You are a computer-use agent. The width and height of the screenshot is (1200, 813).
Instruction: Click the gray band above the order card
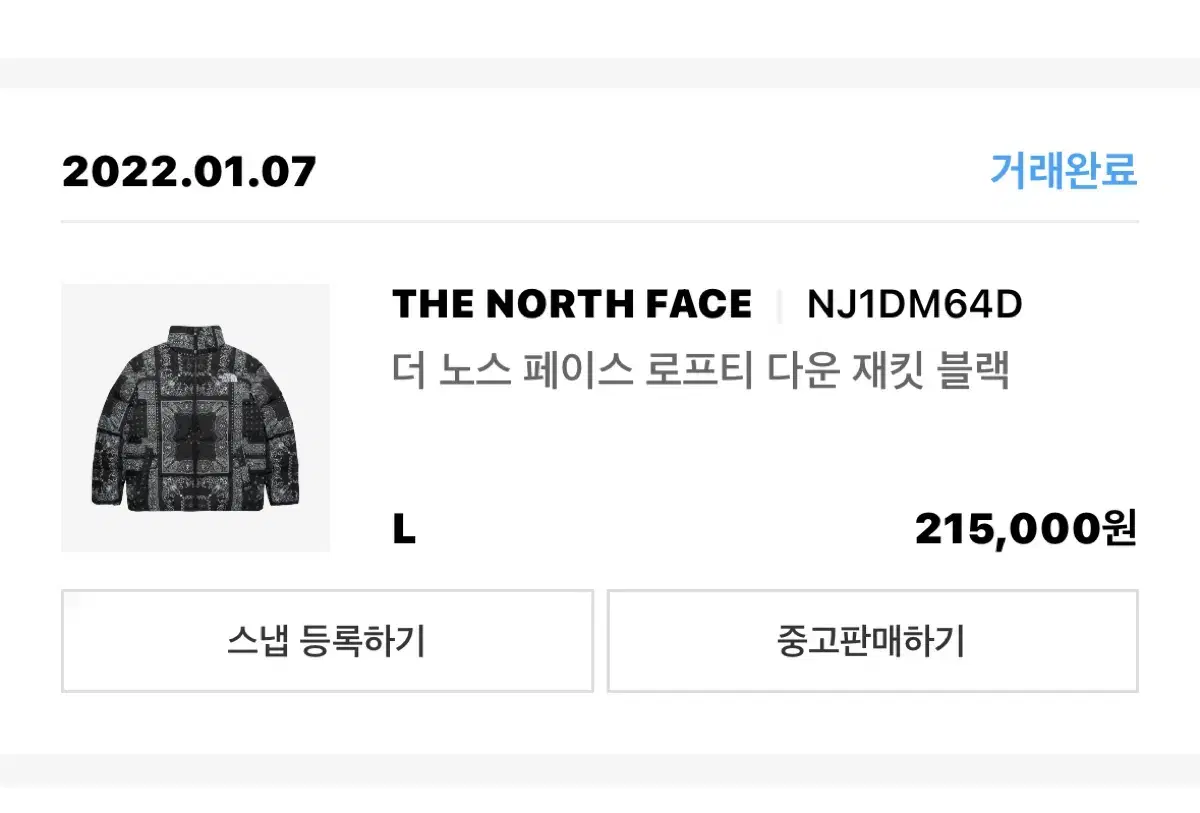[x=600, y=72]
